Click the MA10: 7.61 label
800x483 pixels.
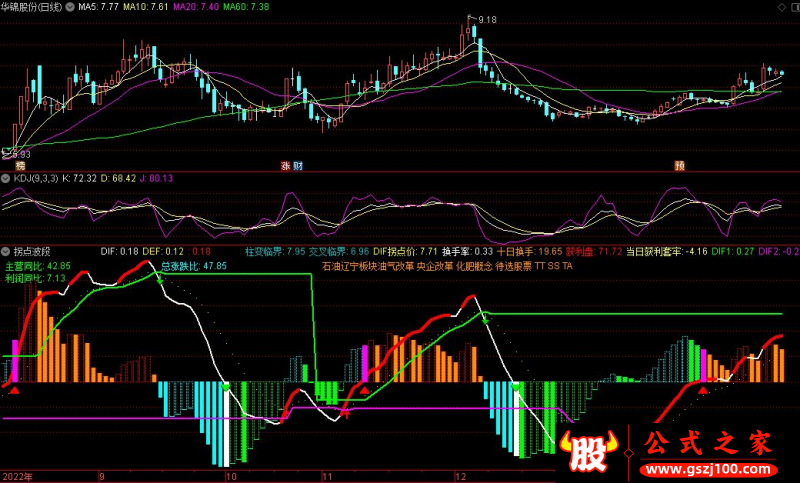point(146,7)
